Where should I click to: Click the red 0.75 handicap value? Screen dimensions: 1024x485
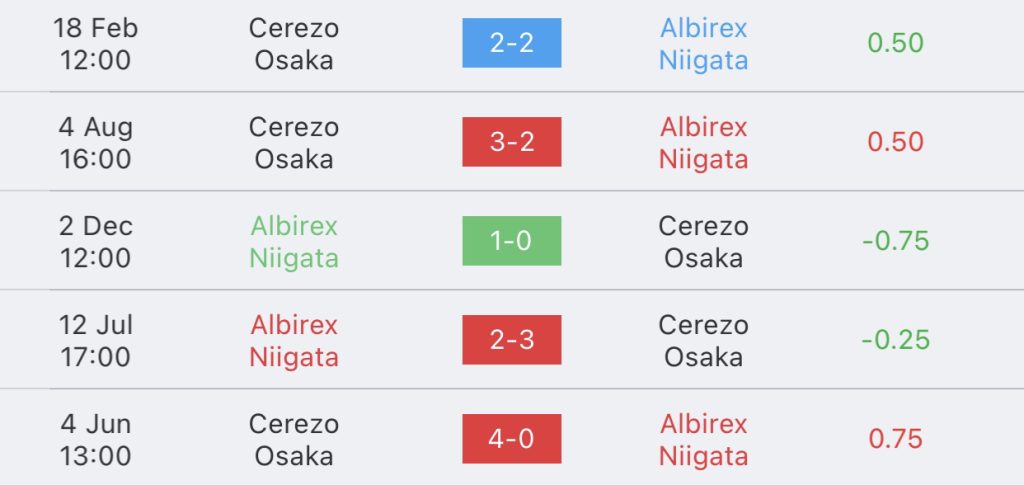[x=895, y=439]
